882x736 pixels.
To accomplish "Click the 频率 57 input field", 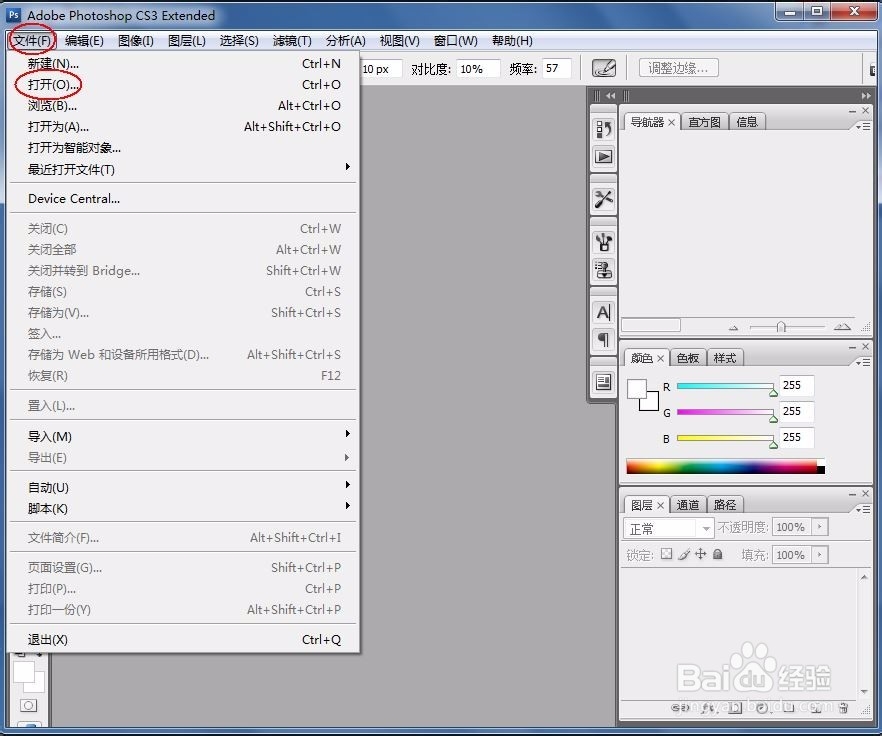I will pos(557,69).
